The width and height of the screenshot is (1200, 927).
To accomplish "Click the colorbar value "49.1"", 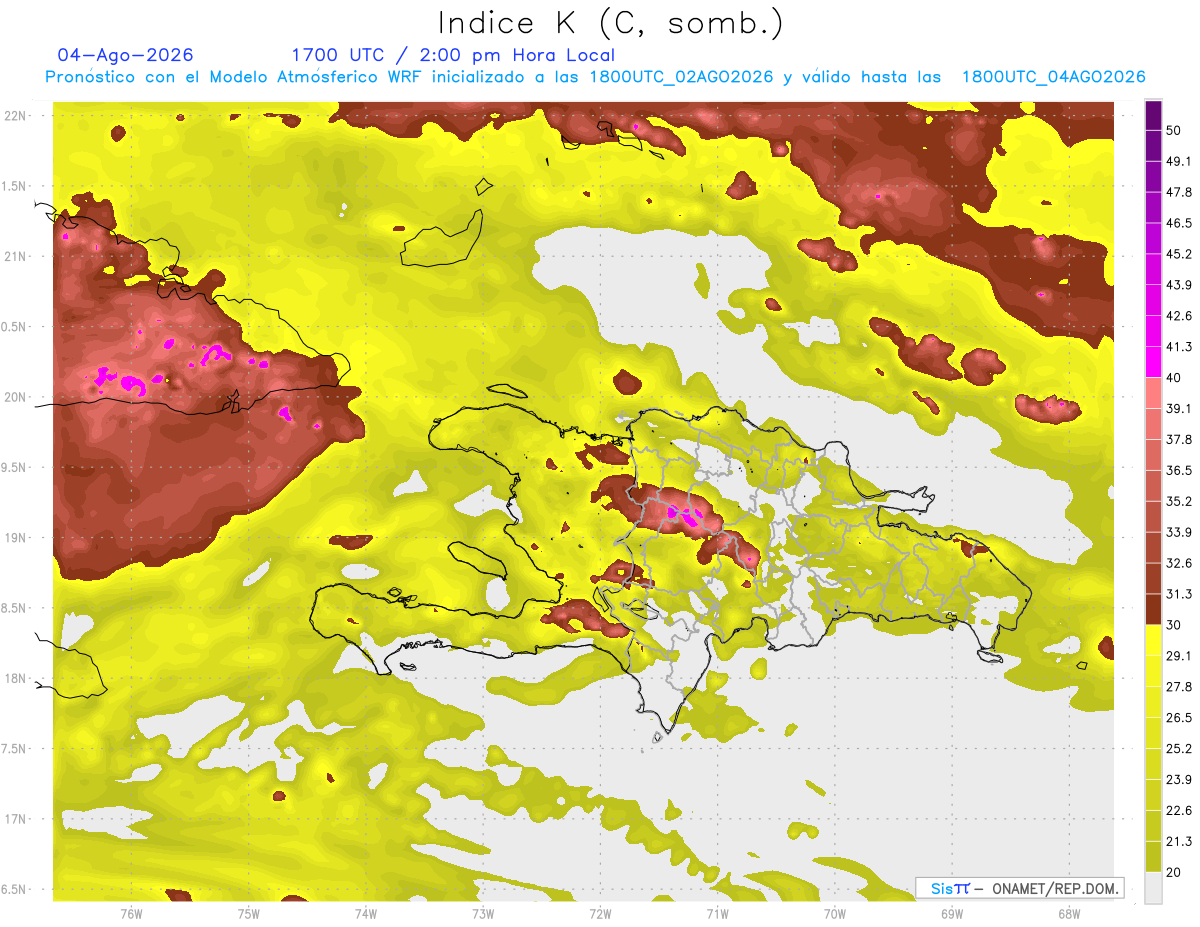I will tap(1178, 161).
